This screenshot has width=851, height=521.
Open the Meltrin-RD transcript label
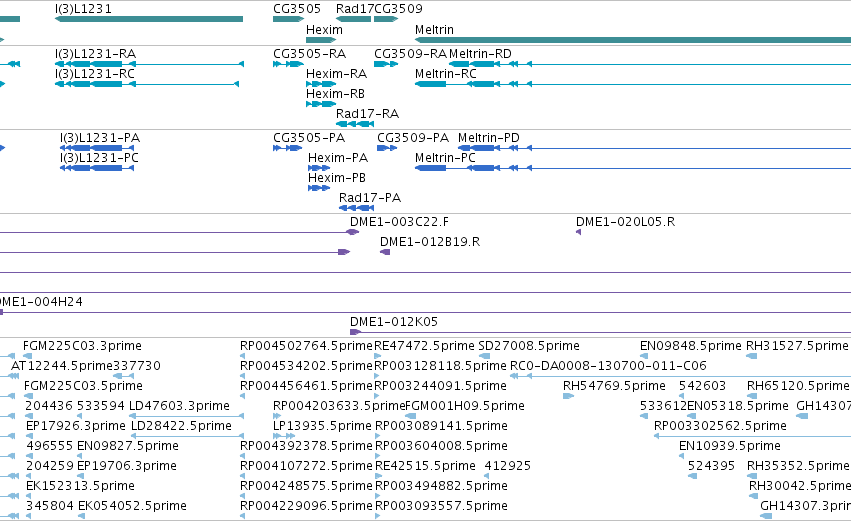click(x=480, y=54)
